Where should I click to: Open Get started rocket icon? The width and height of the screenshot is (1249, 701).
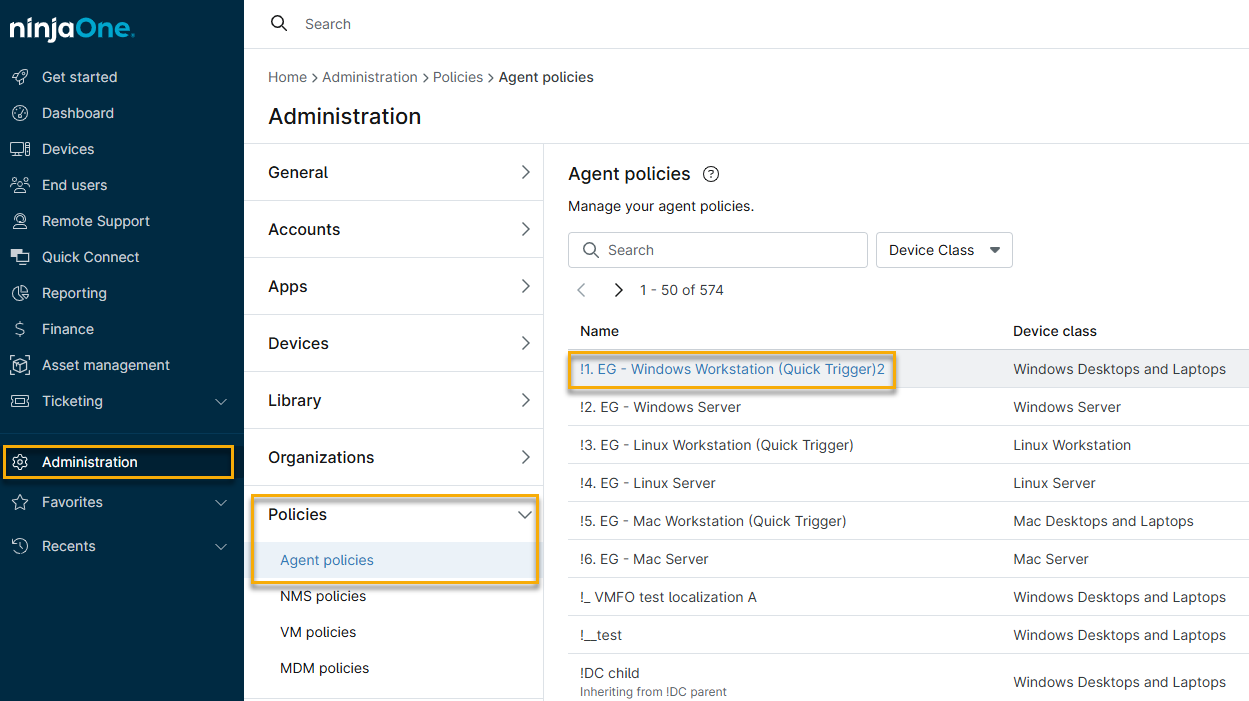(x=20, y=77)
